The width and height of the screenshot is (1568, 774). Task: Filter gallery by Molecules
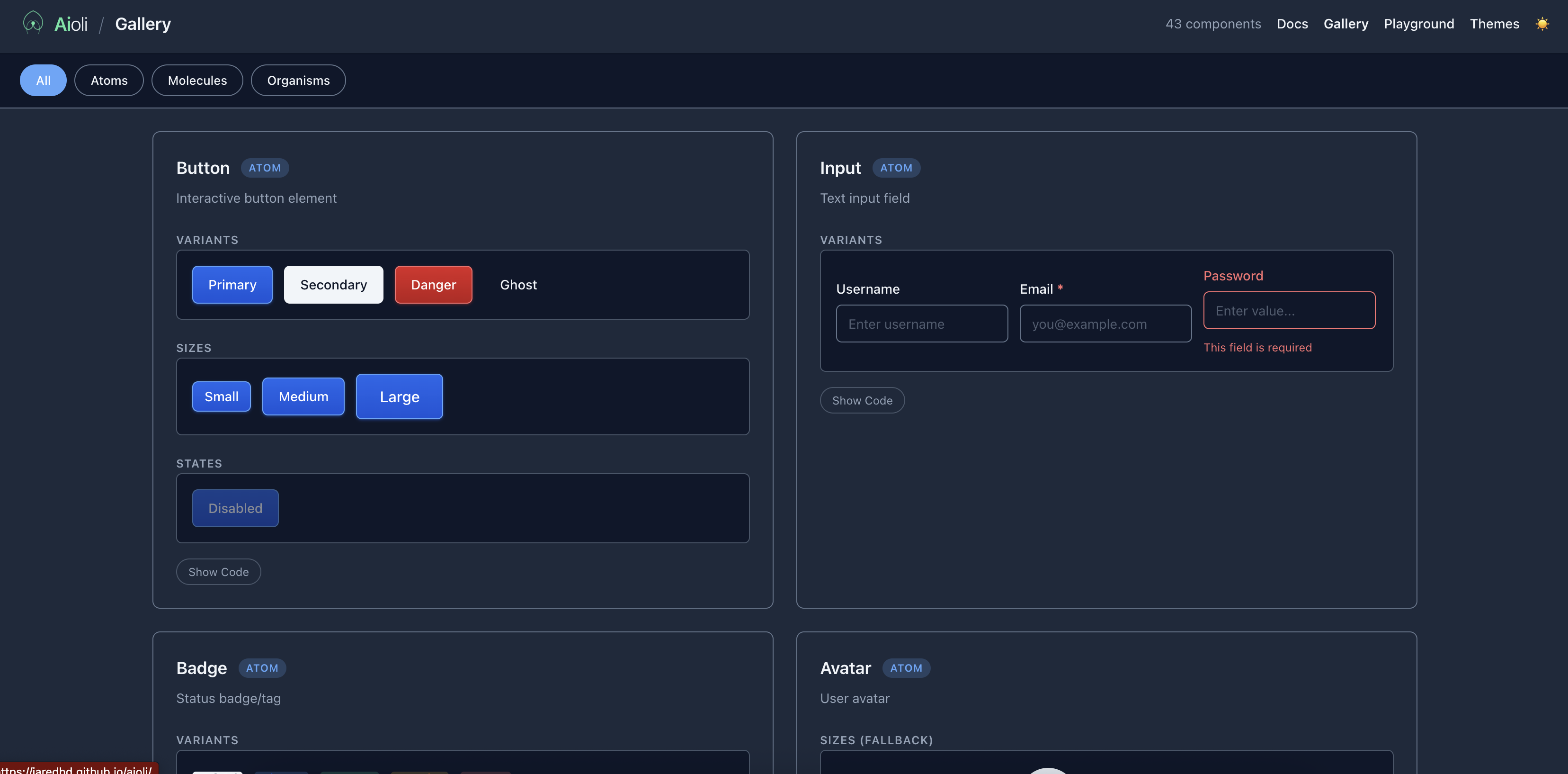(197, 81)
